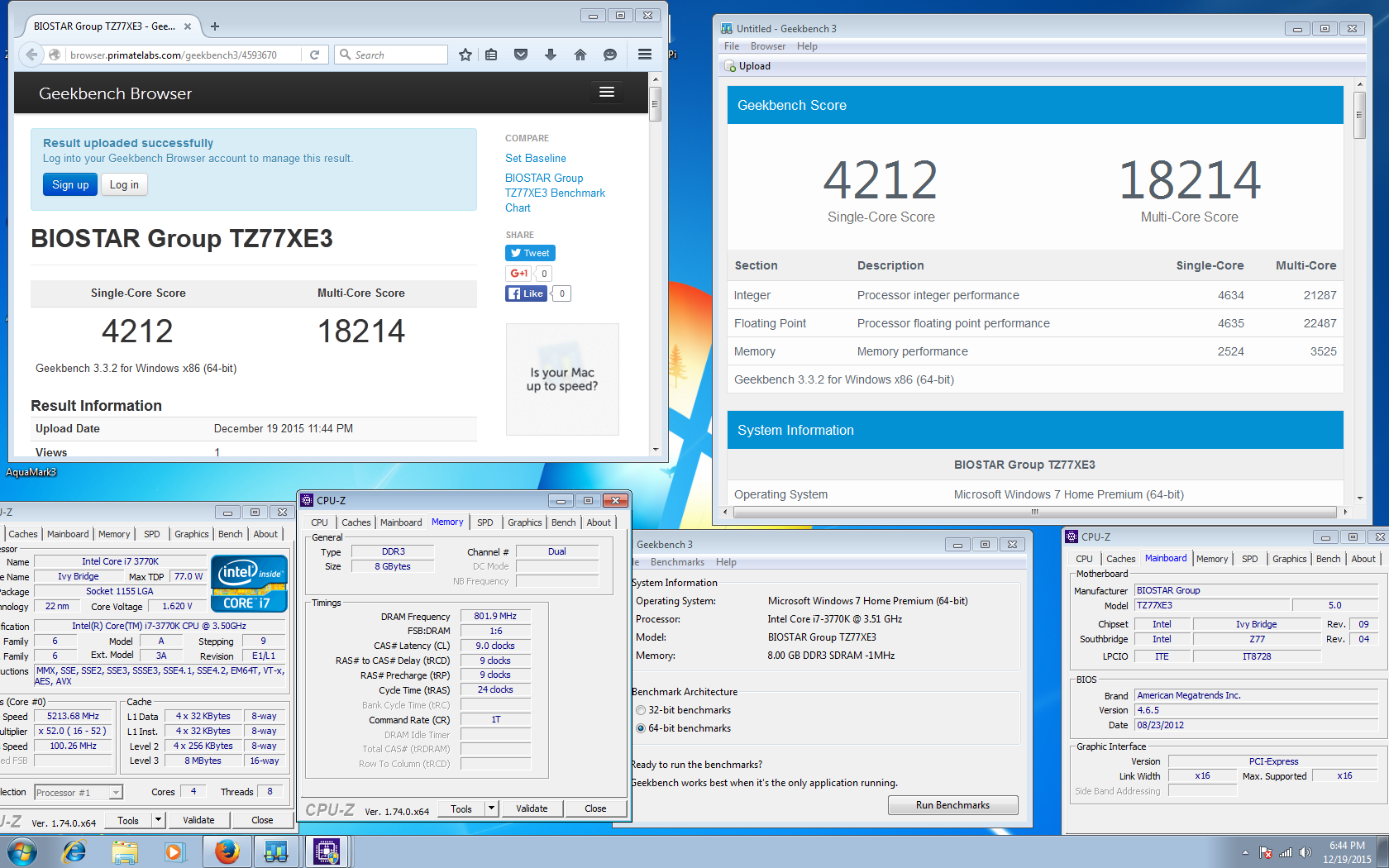The height and width of the screenshot is (868, 1389).
Task: Open Firefox downloads arrow
Action: (551, 55)
